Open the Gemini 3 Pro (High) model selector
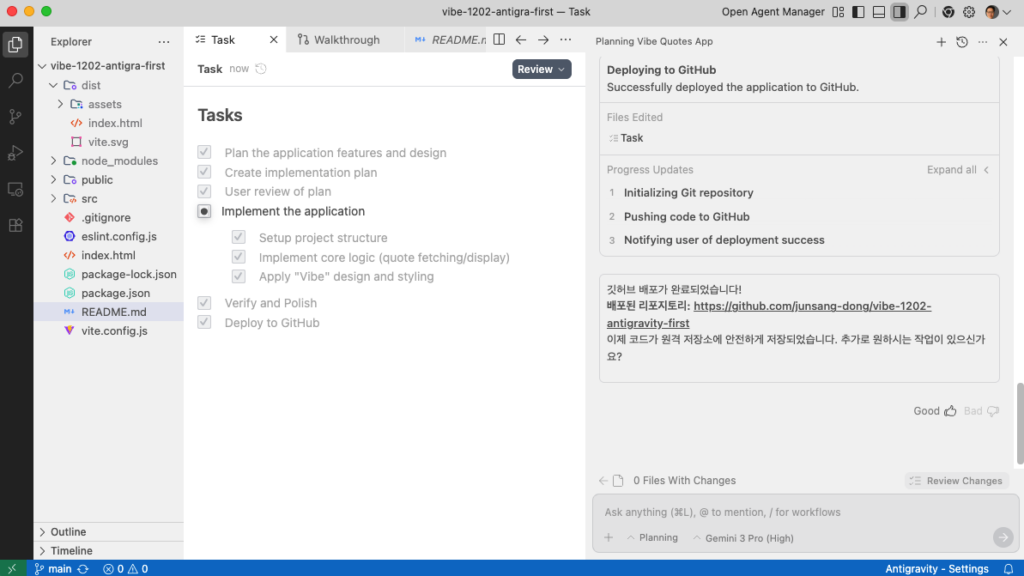The width and height of the screenshot is (1024, 576). click(742, 538)
